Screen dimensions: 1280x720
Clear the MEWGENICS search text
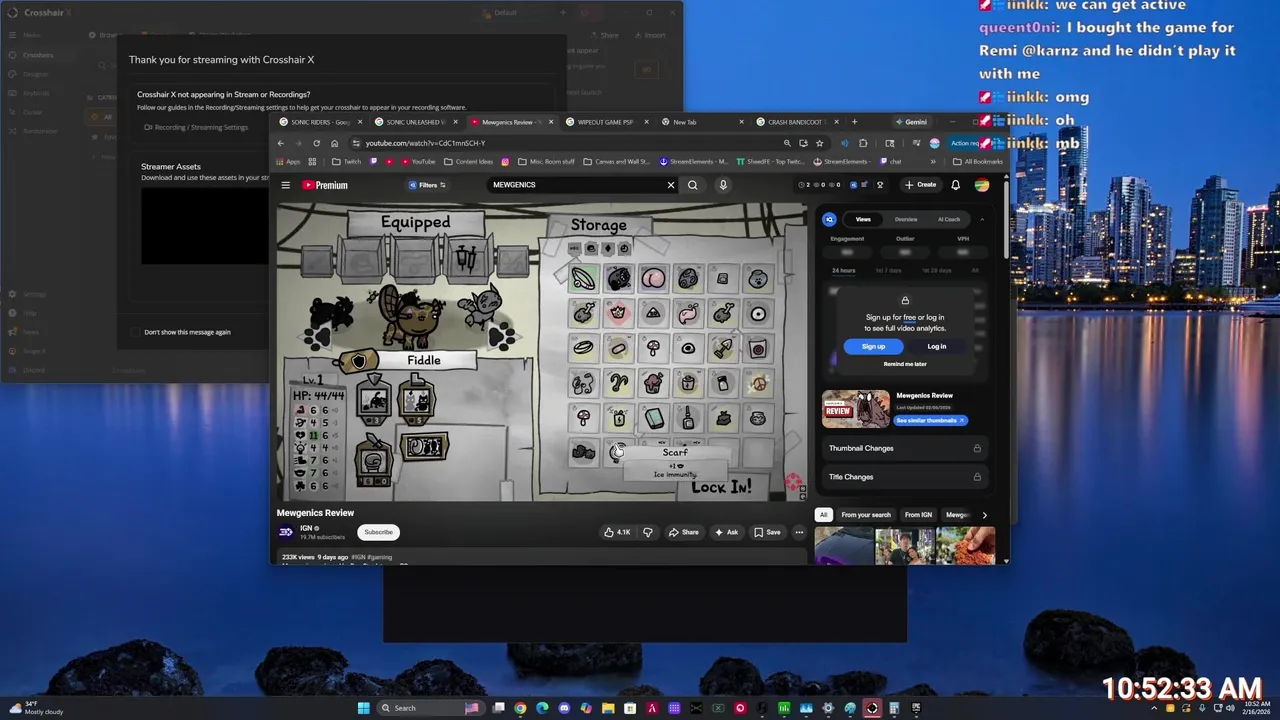[x=671, y=185]
